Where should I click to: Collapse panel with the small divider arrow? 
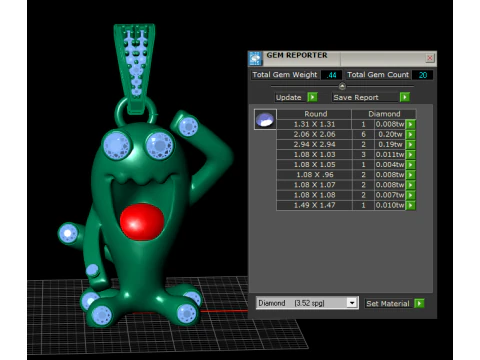(342, 86)
